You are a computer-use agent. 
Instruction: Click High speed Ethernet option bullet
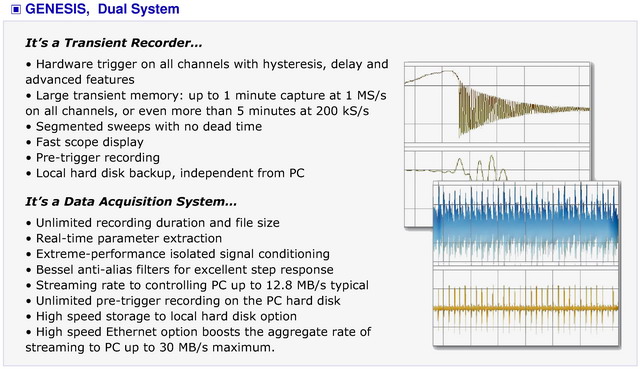(x=198, y=340)
